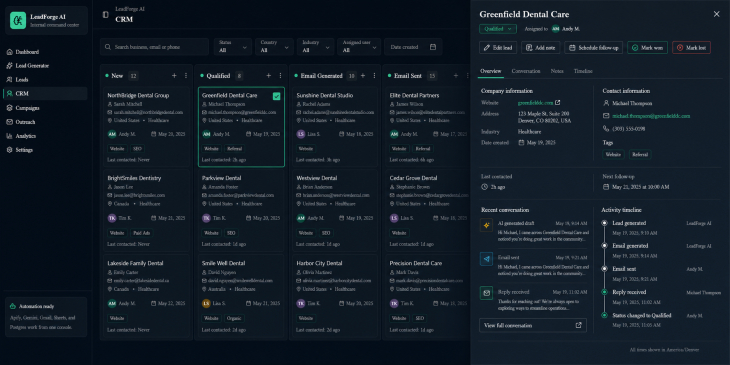Click the AI generated draft sparkle icon
This screenshot has width=730, height=365.
(x=487, y=225)
